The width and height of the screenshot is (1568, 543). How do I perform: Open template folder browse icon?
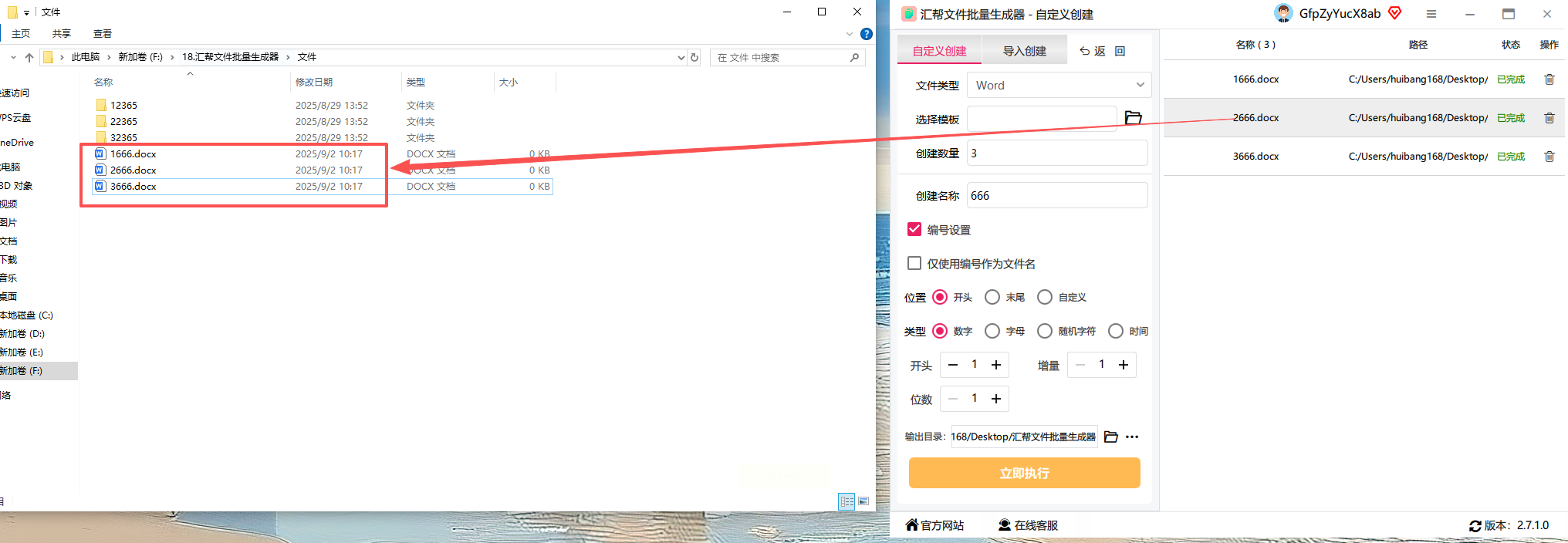pyautogui.click(x=1133, y=117)
